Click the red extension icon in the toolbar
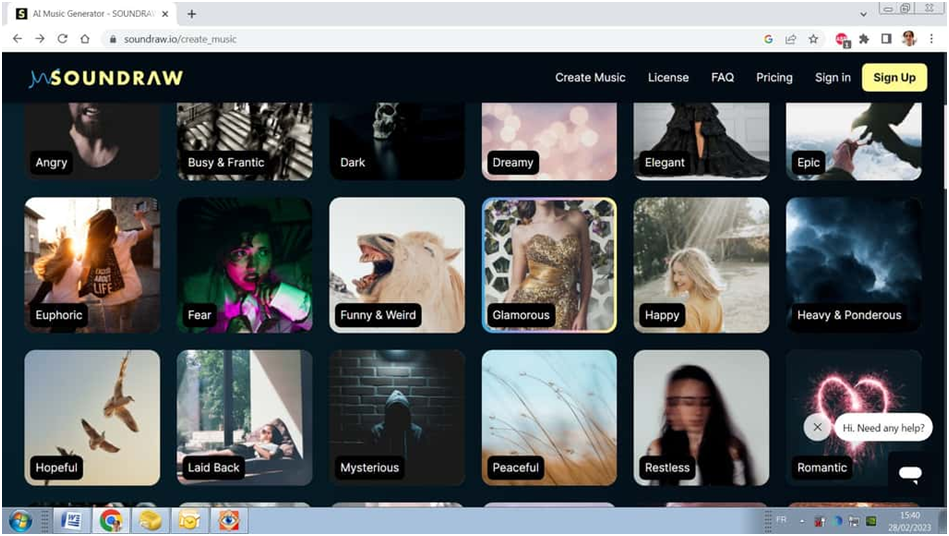This screenshot has height=536, width=949. 842,40
